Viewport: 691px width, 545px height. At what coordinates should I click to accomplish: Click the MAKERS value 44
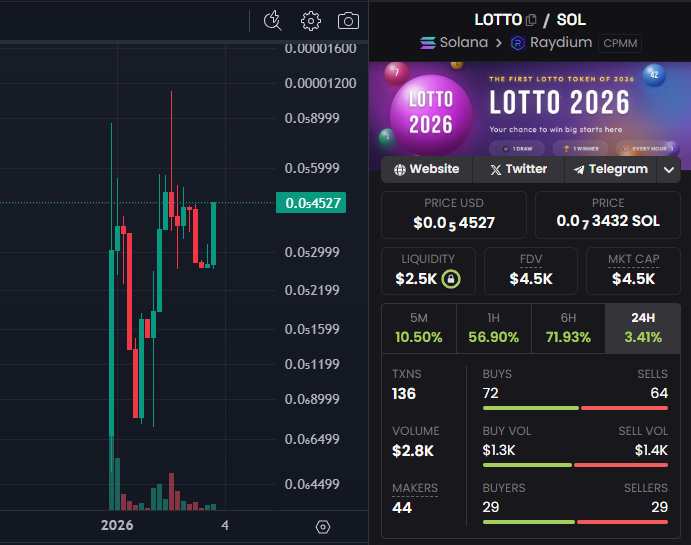[402, 508]
